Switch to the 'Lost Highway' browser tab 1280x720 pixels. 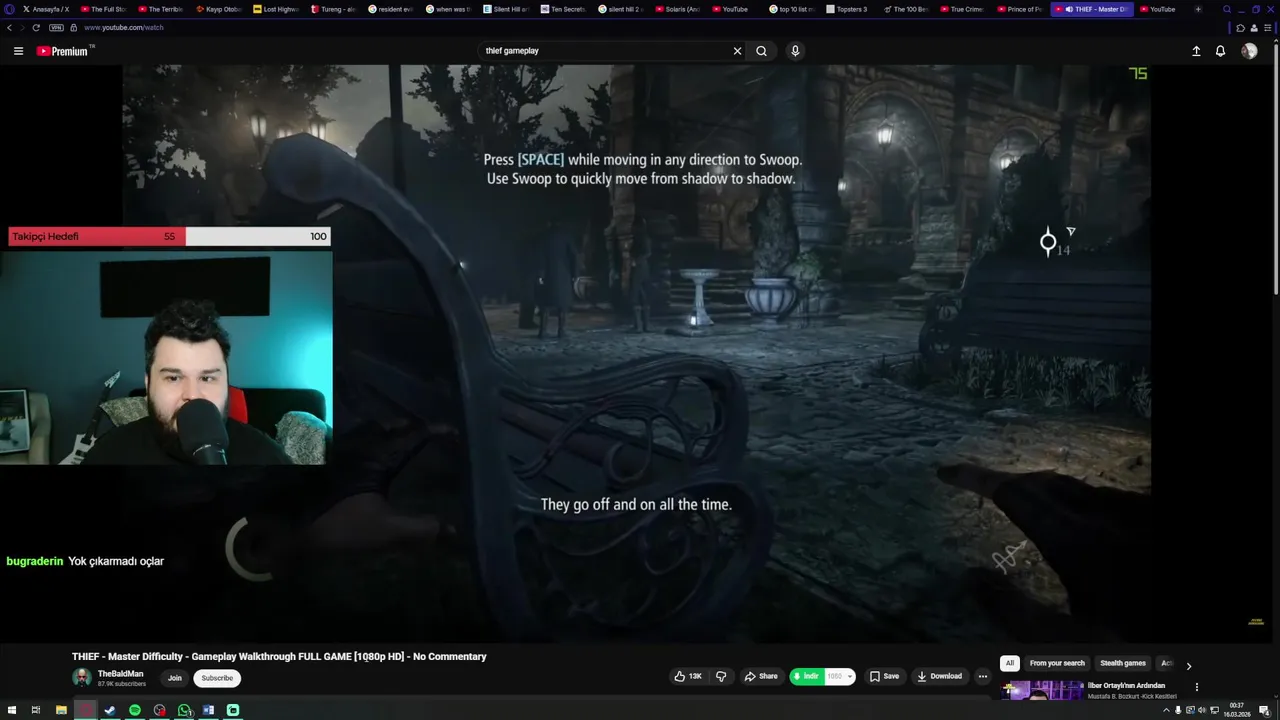point(276,9)
